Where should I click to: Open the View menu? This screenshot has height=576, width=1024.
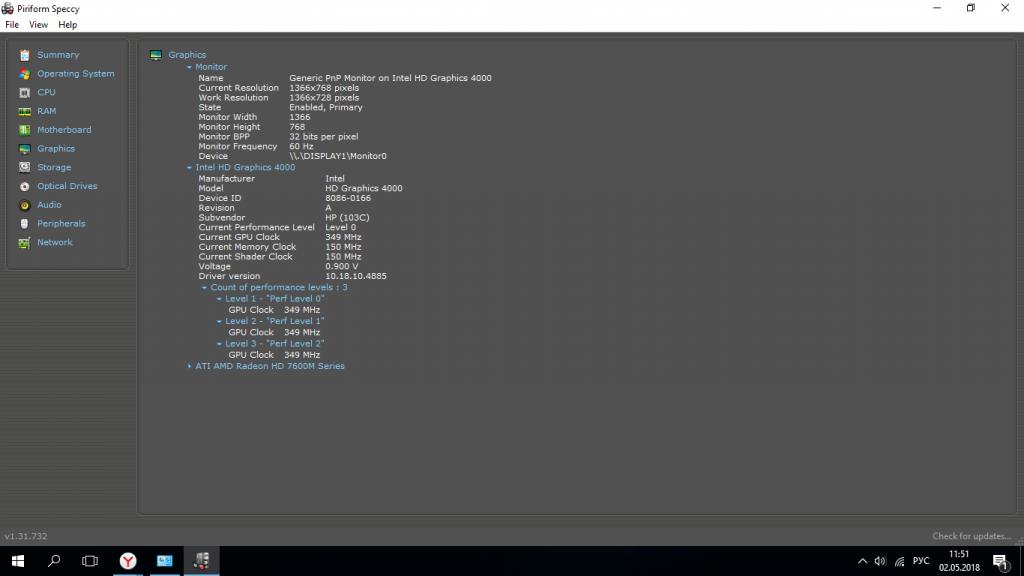pyautogui.click(x=38, y=25)
